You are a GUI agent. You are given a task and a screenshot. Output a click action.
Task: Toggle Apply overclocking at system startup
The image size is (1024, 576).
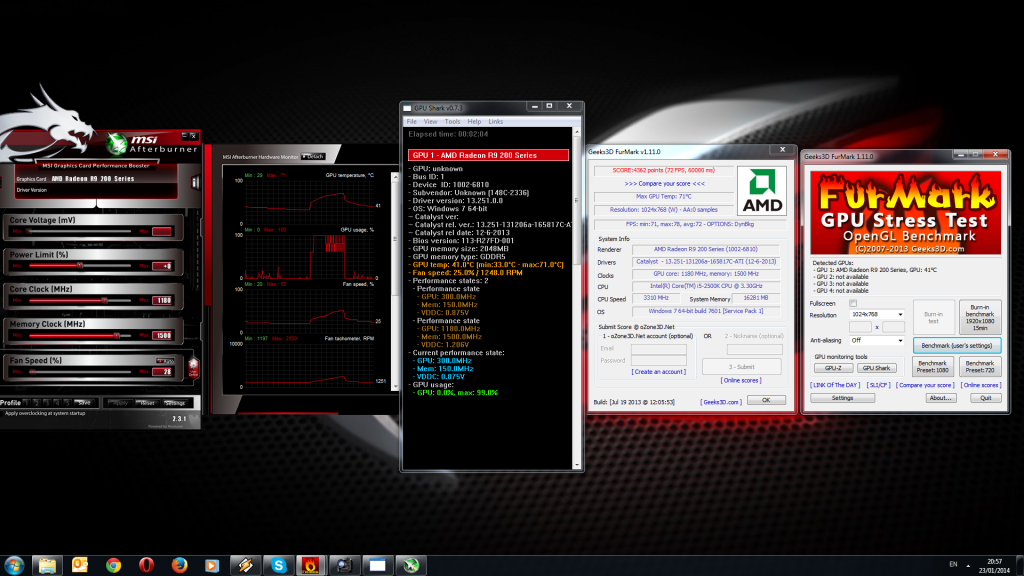tap(44, 413)
